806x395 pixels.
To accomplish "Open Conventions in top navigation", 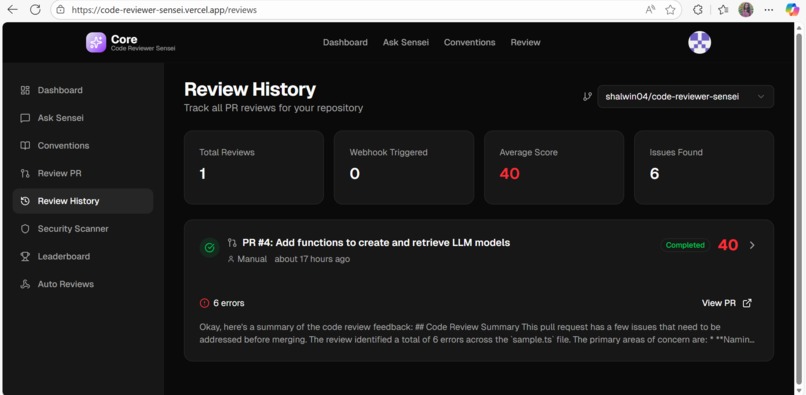I will [469, 42].
